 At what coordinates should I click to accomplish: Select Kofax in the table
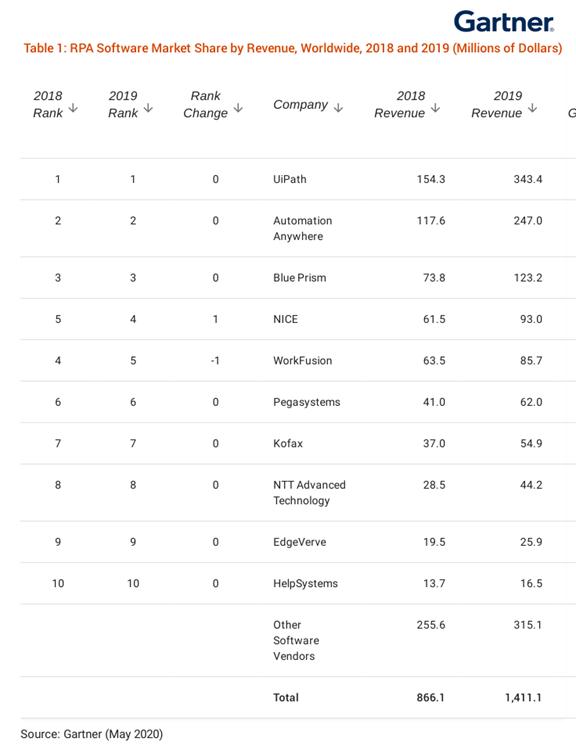(288, 443)
